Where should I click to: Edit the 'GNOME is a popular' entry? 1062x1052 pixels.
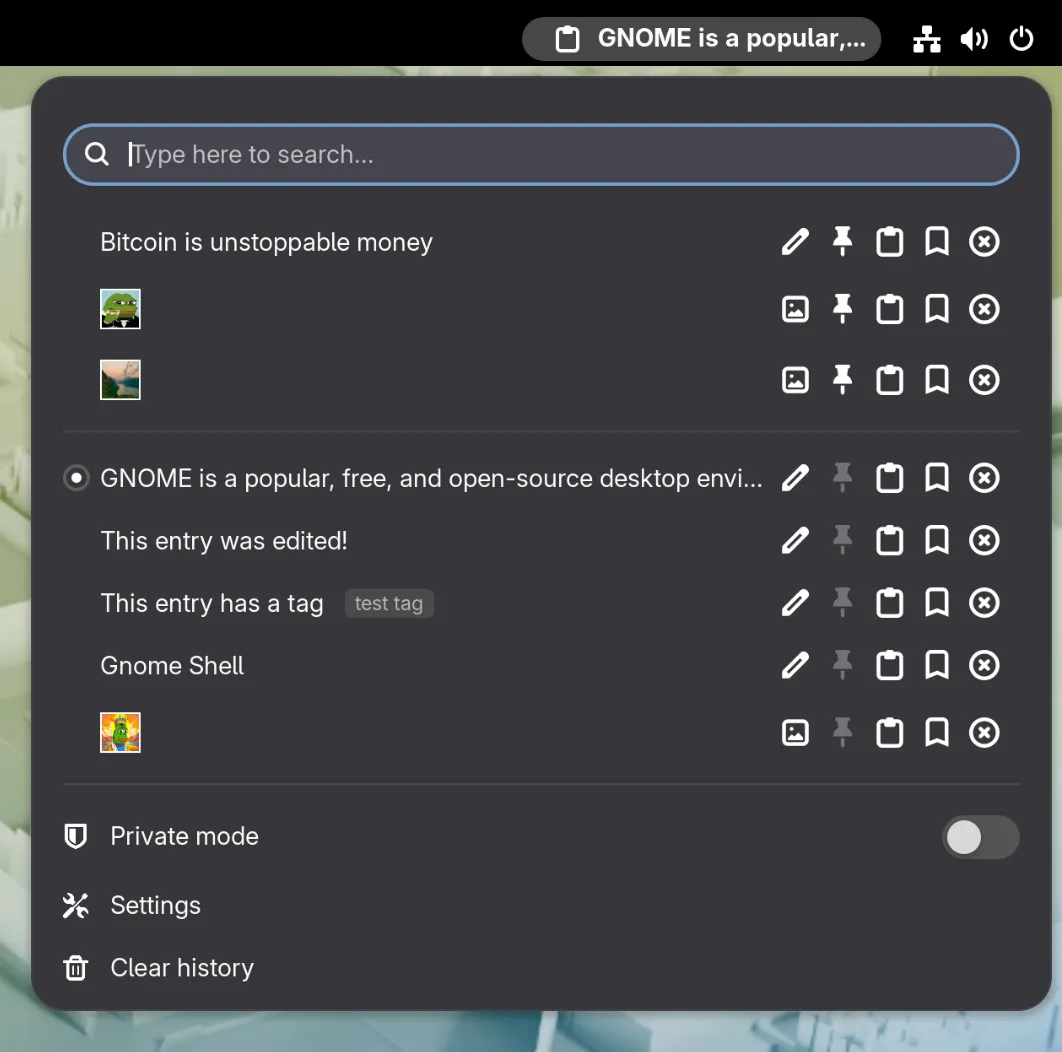point(794,478)
